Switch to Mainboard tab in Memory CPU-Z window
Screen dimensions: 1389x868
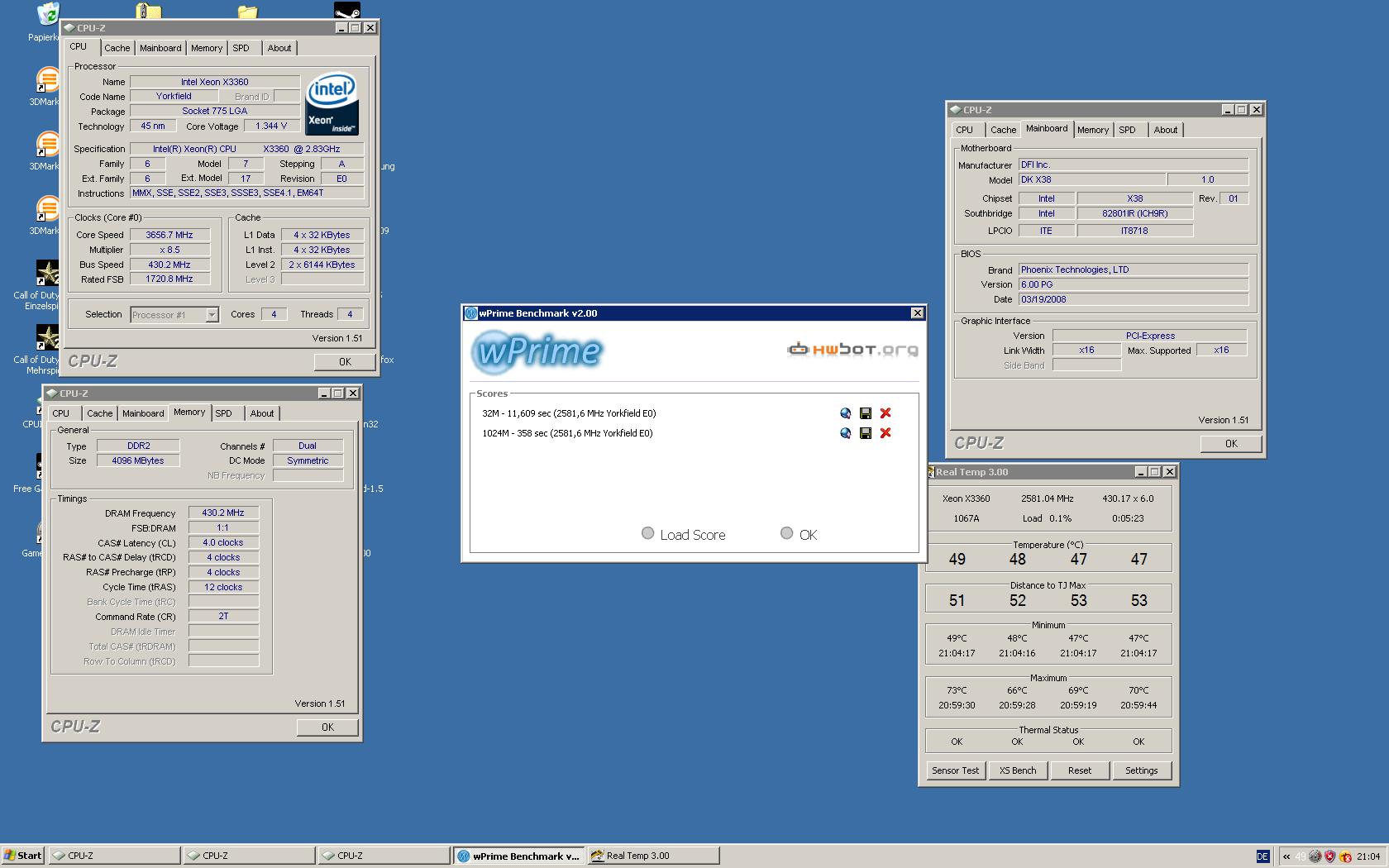(143, 413)
